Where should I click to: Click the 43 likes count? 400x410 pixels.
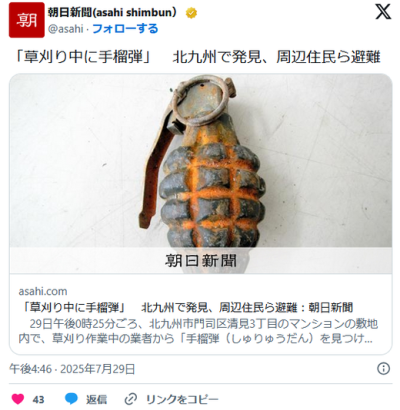tap(38, 399)
